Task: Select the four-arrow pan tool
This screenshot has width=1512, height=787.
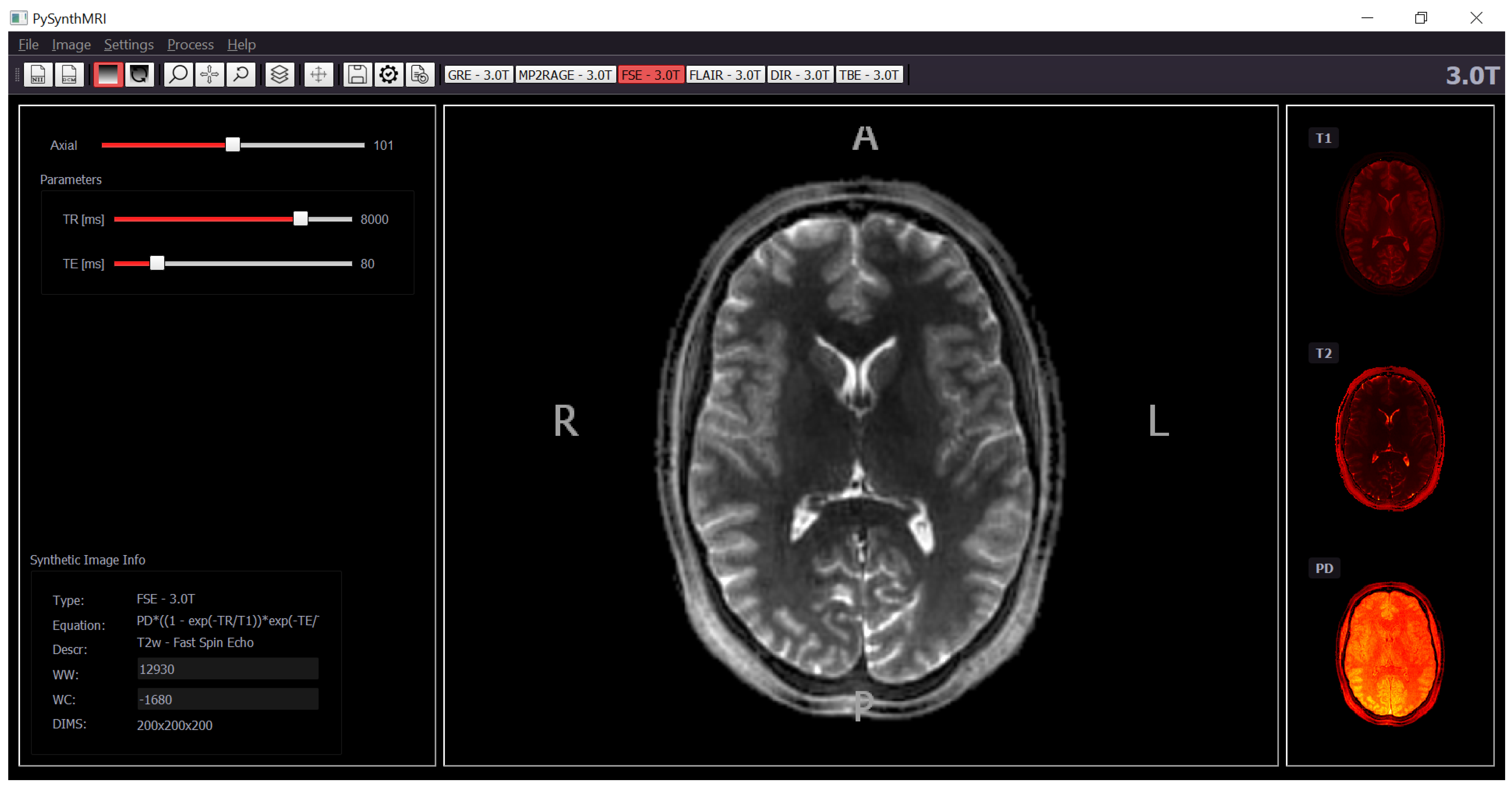Action: tap(210, 75)
